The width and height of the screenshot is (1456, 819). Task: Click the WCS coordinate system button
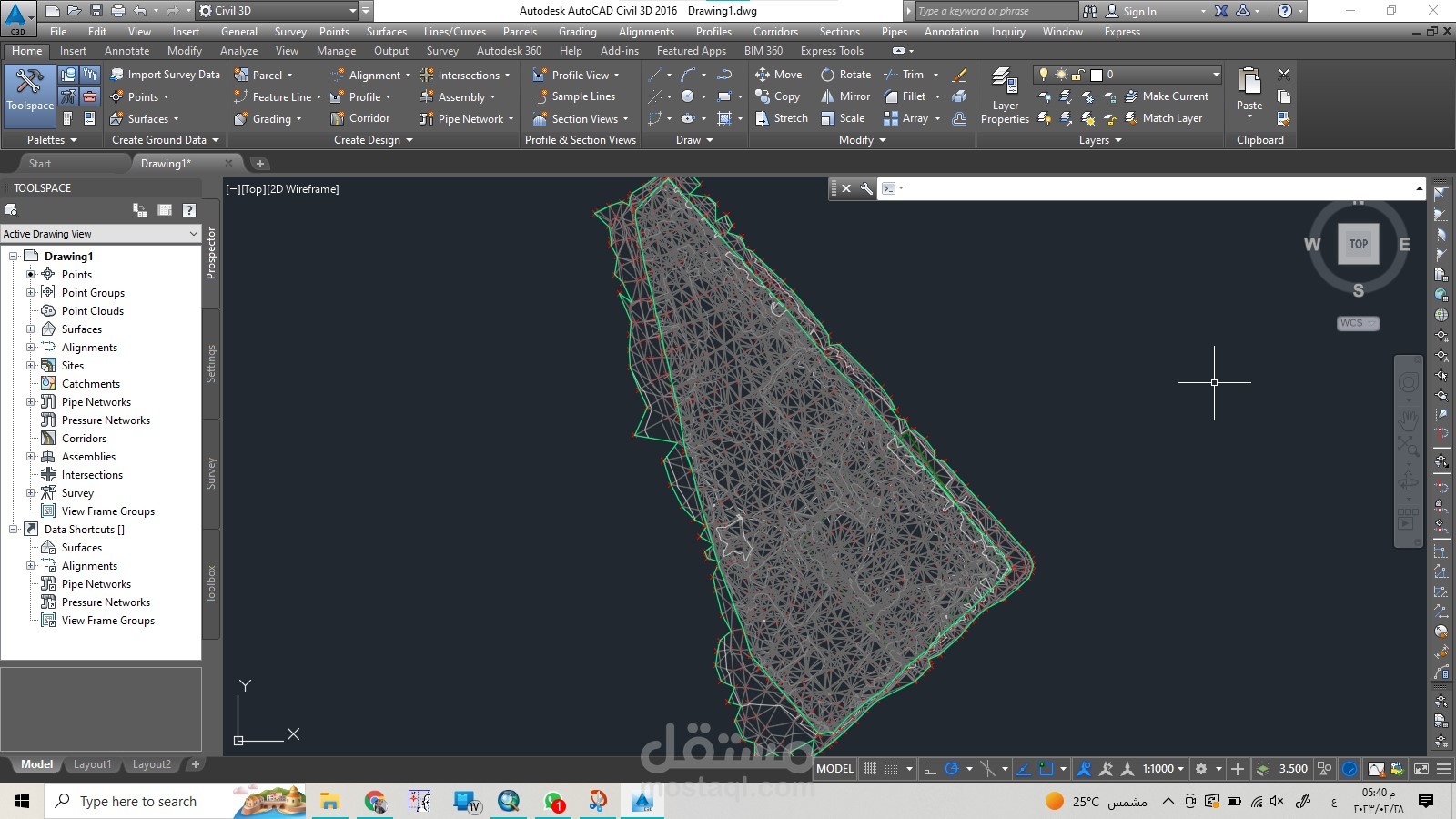[1358, 323]
